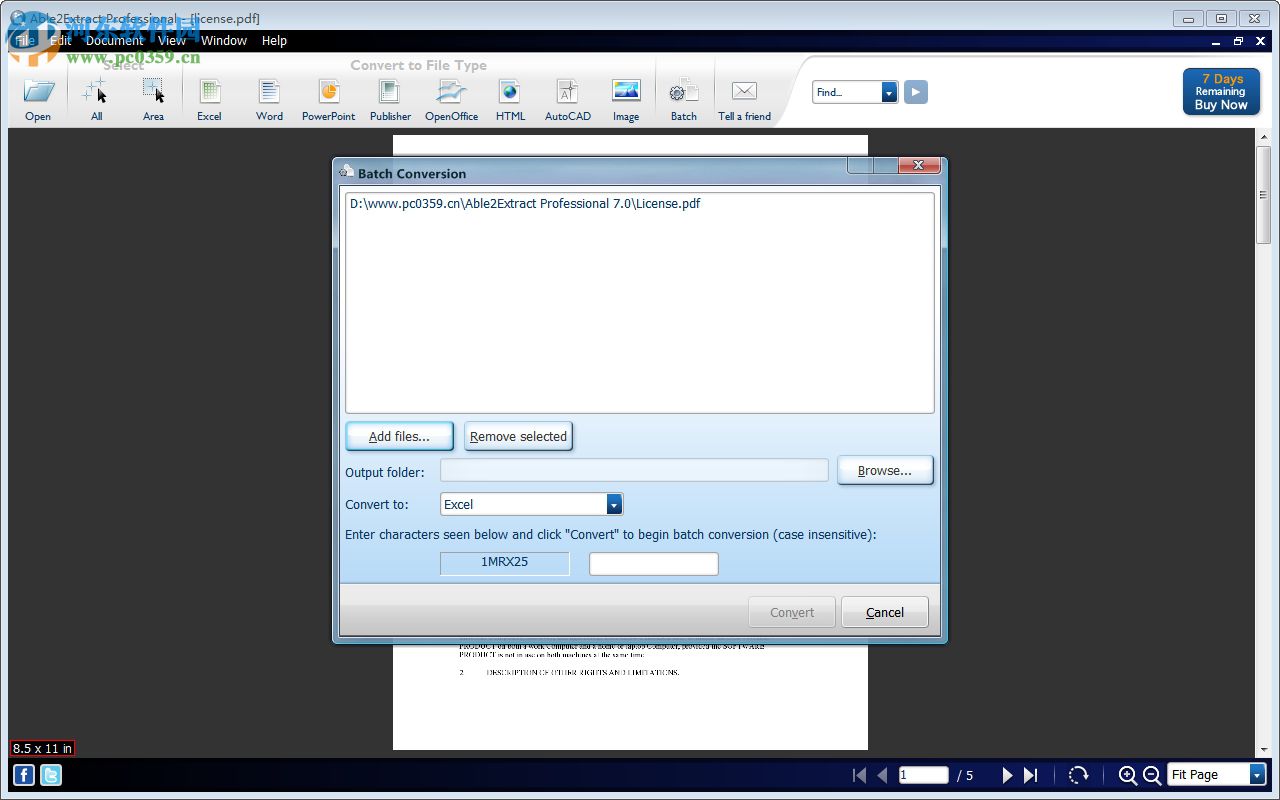Go to the previous page
The height and width of the screenshot is (800, 1280).
pos(883,775)
